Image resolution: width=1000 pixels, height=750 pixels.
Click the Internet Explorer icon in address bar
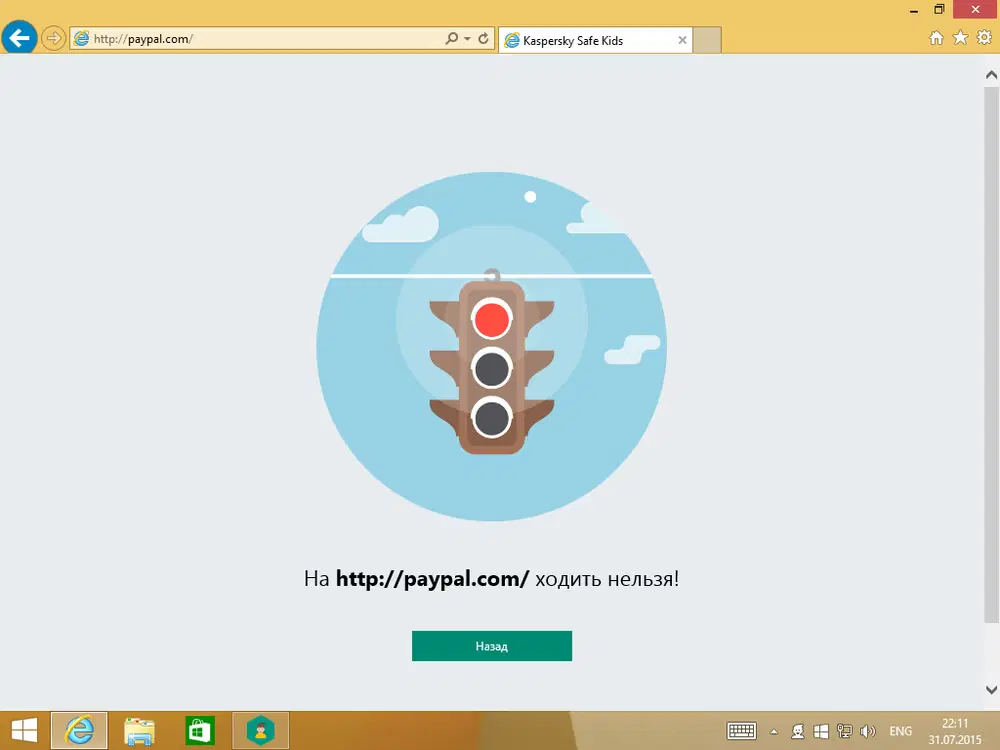(81, 38)
